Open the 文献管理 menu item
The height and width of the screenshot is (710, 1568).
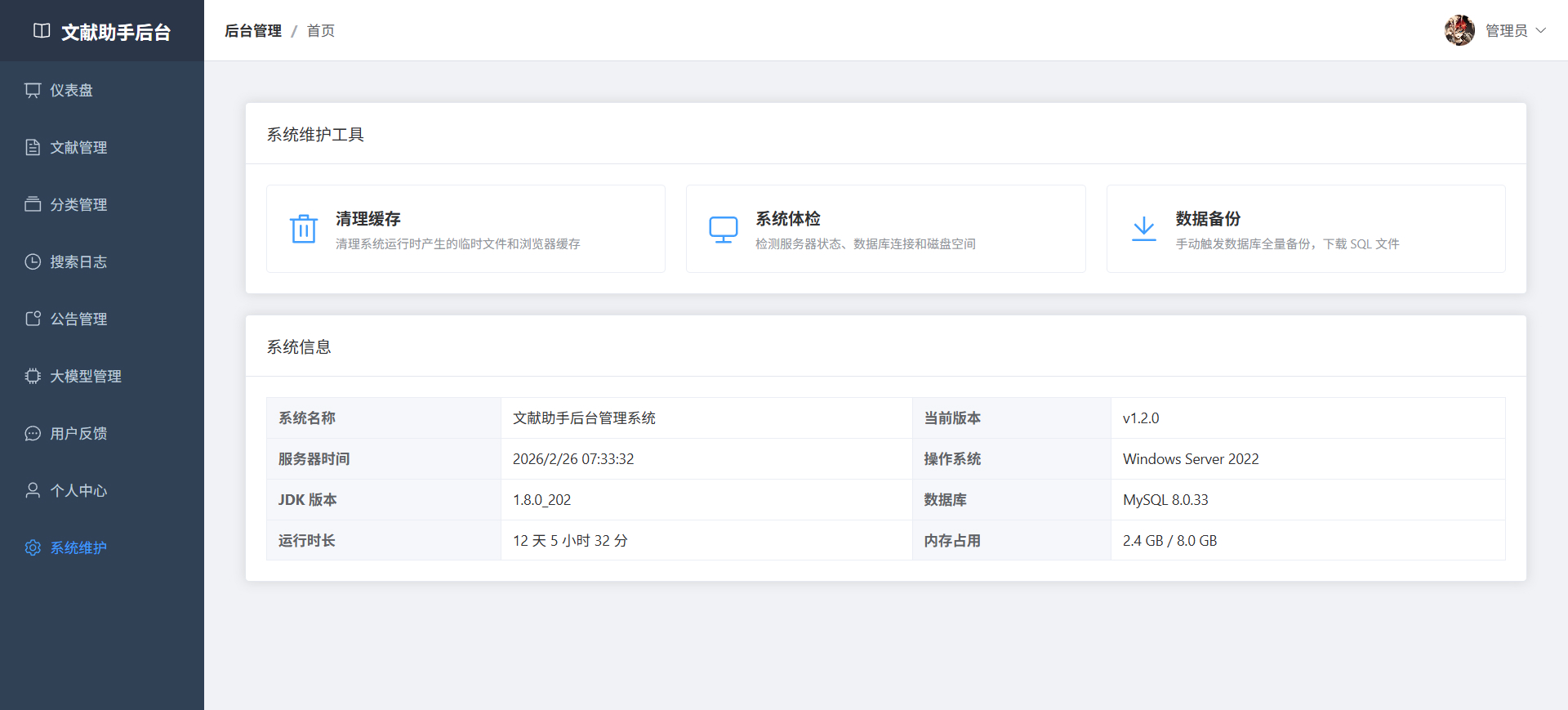pyautogui.click(x=102, y=147)
